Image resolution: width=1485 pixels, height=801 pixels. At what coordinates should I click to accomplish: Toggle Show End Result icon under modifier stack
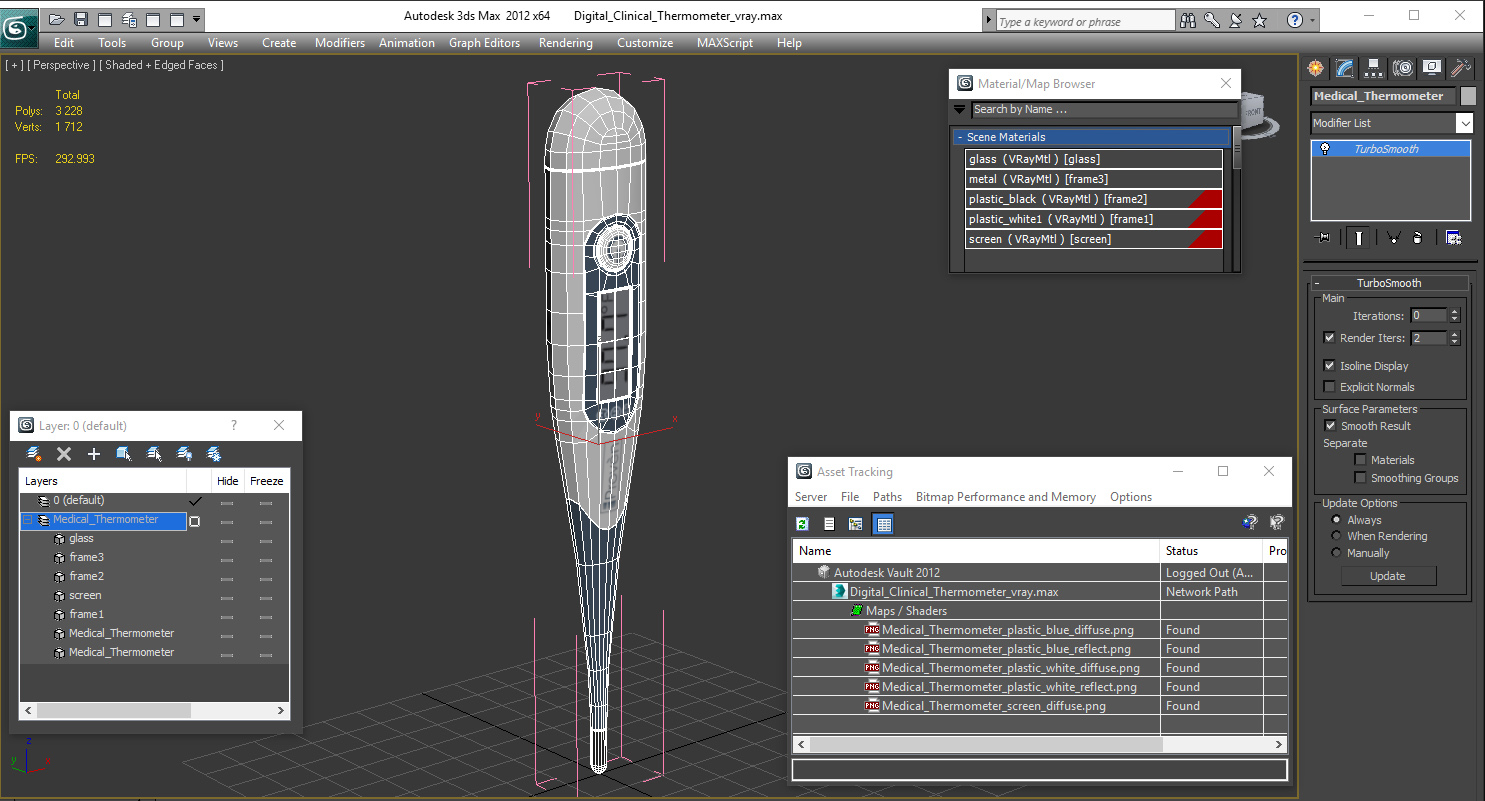tap(1358, 237)
